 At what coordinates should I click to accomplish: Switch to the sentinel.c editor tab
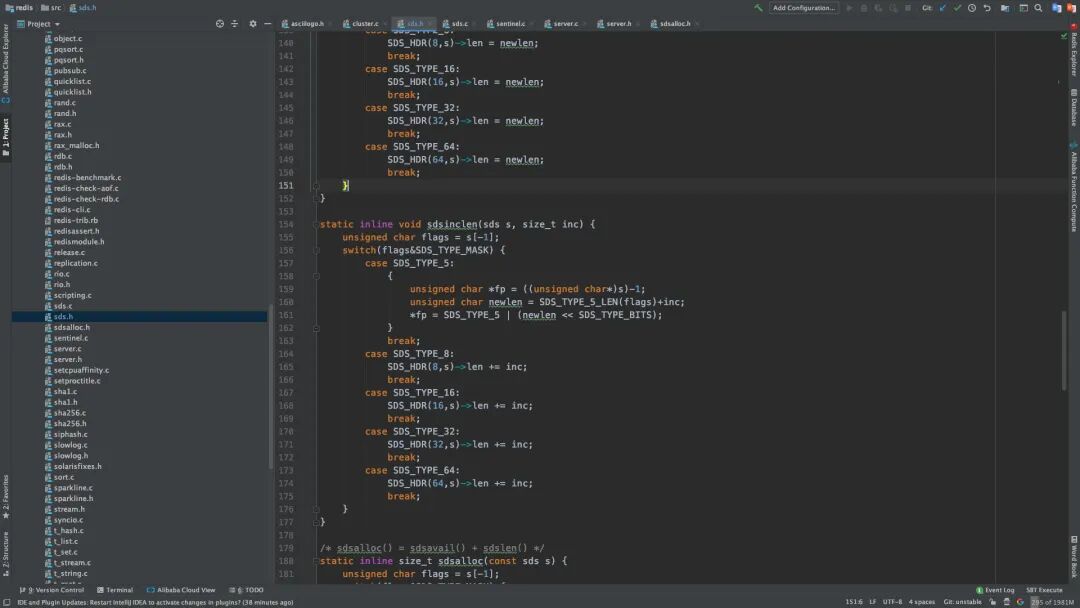pyautogui.click(x=510, y=23)
